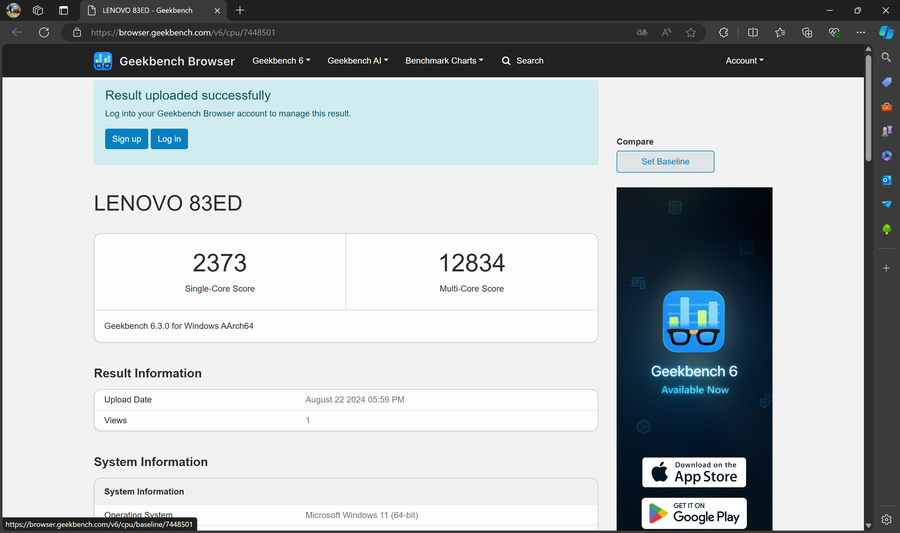
Task: Click the scrollbar up arrow
Action: [868, 49]
